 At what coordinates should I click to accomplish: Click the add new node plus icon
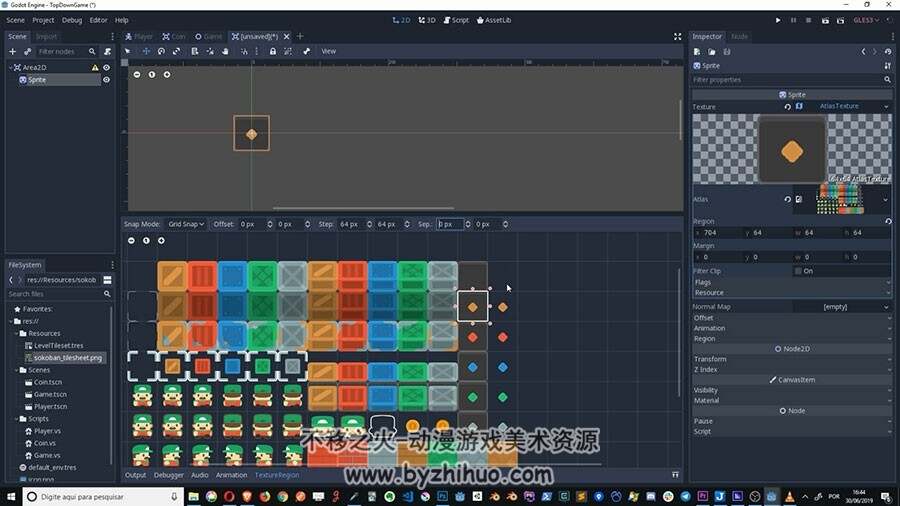(12, 52)
